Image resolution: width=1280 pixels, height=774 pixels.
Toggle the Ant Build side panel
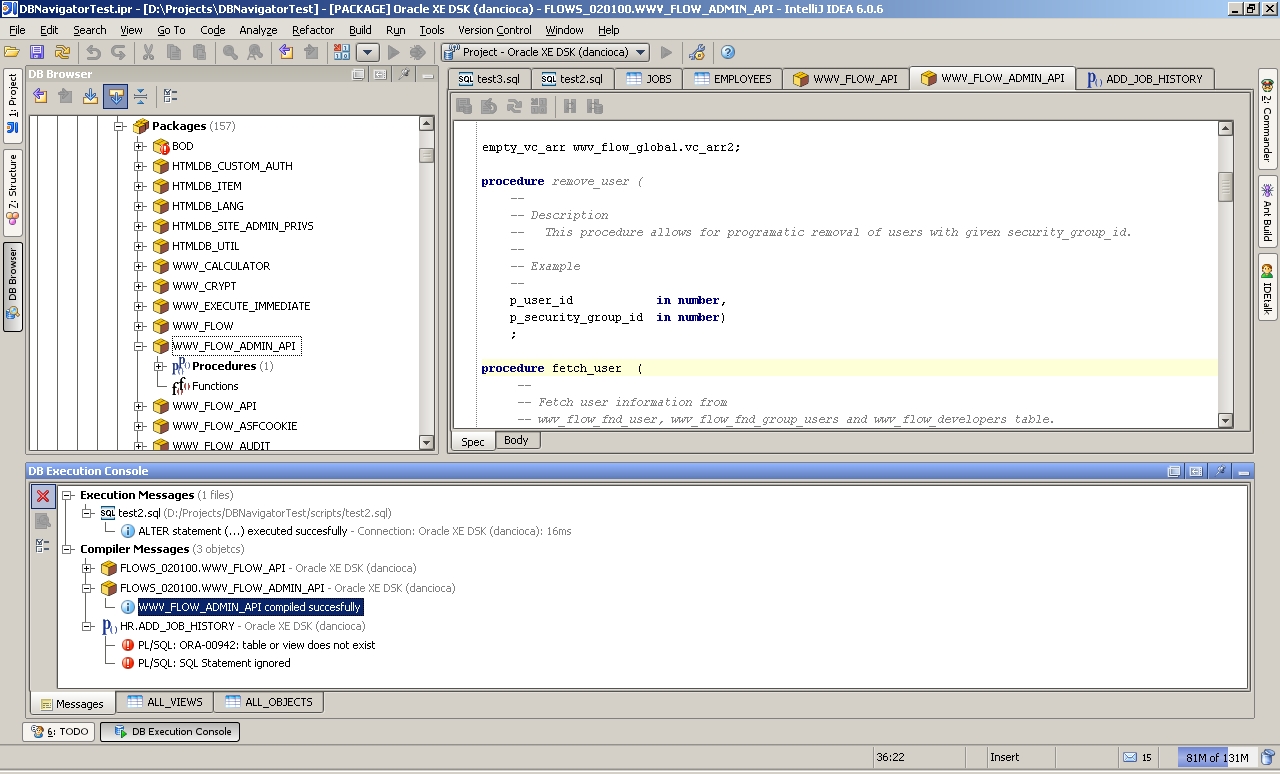1267,212
